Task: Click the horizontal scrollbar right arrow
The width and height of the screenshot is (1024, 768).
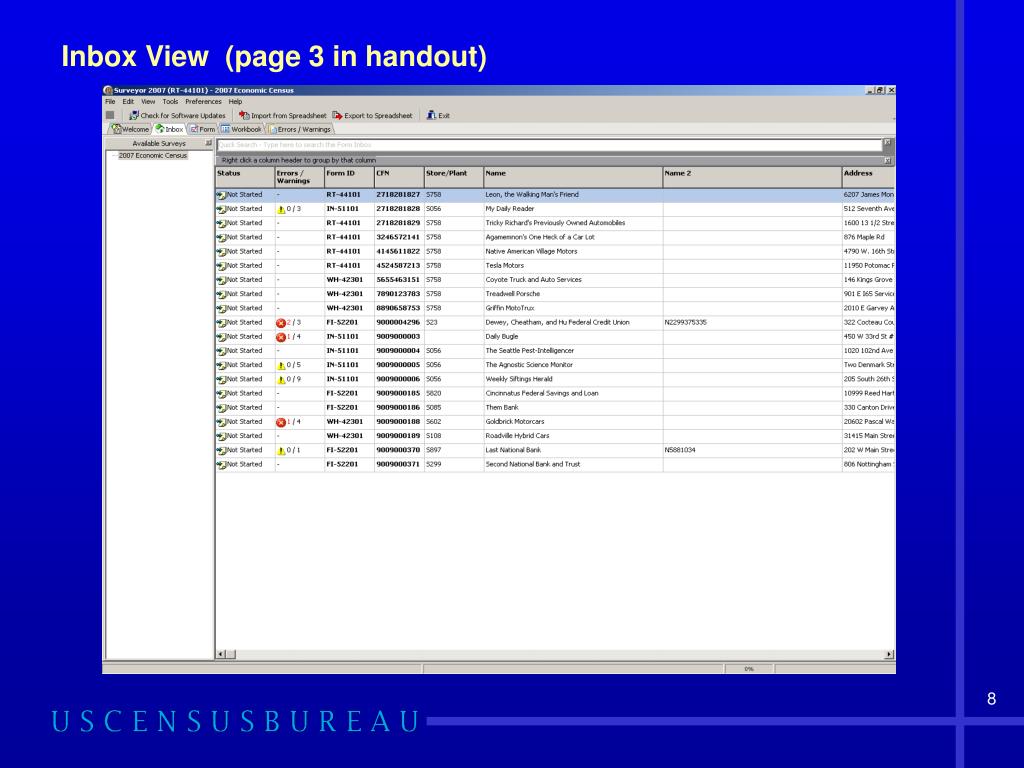Action: 889,654
